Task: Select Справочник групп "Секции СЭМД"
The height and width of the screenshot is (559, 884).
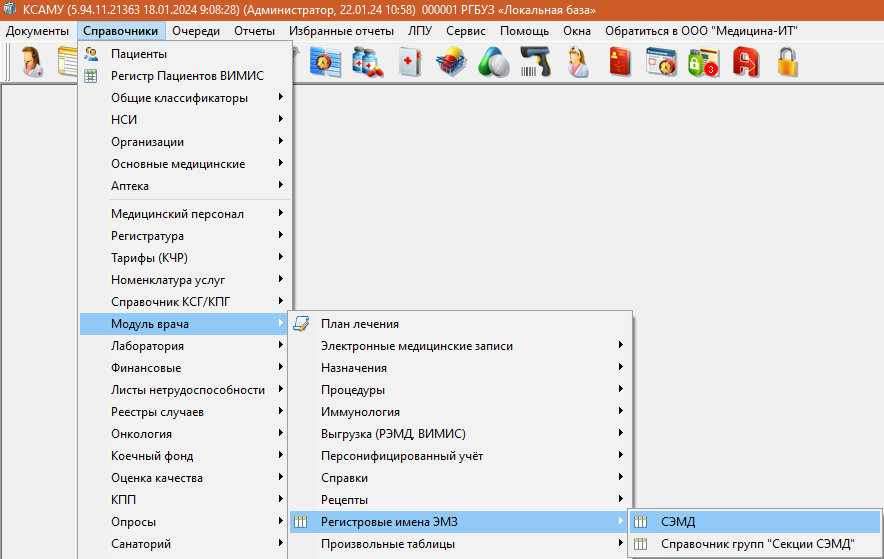Action: click(x=757, y=544)
